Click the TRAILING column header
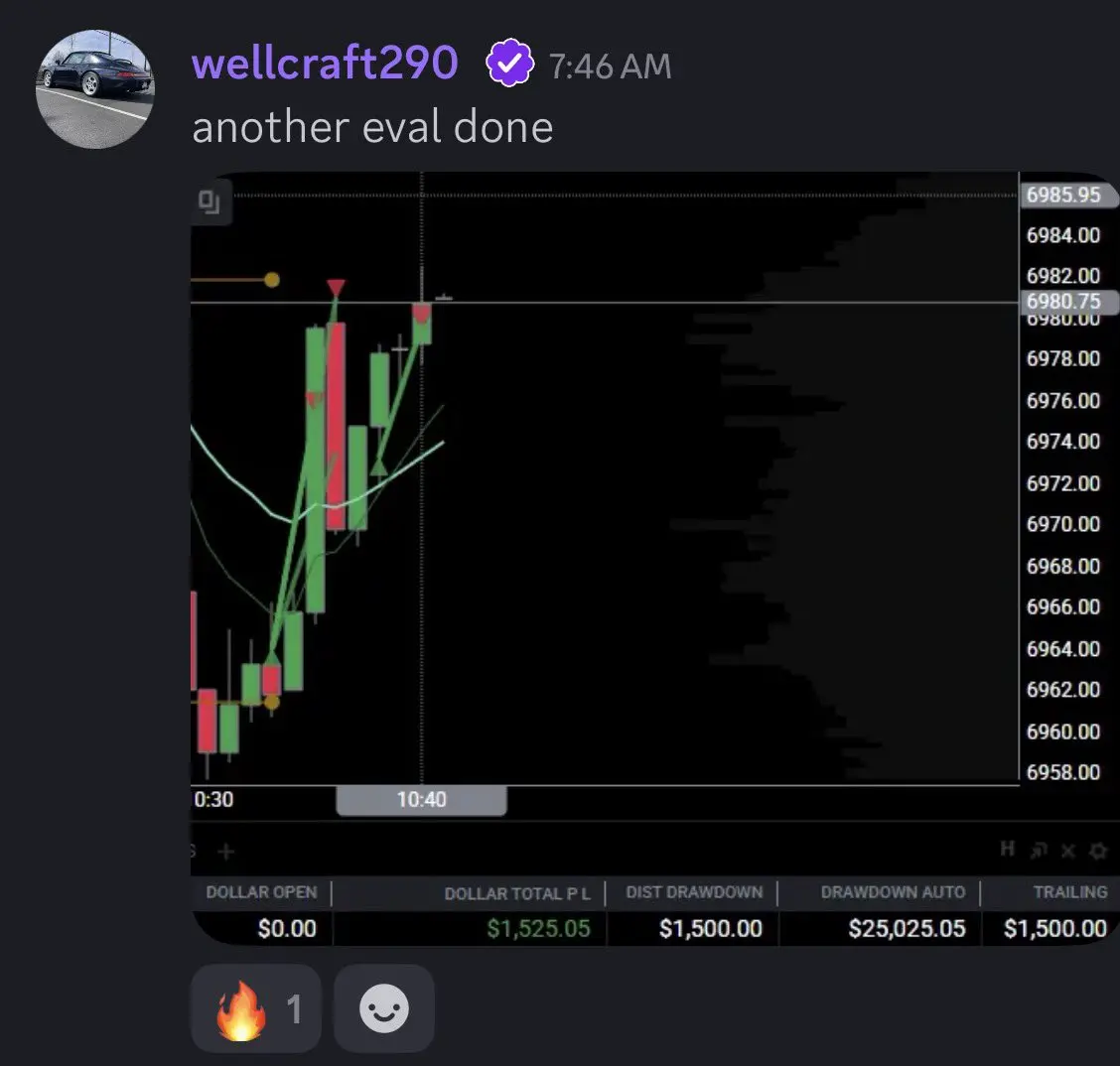1120x1066 pixels. tap(1070, 892)
